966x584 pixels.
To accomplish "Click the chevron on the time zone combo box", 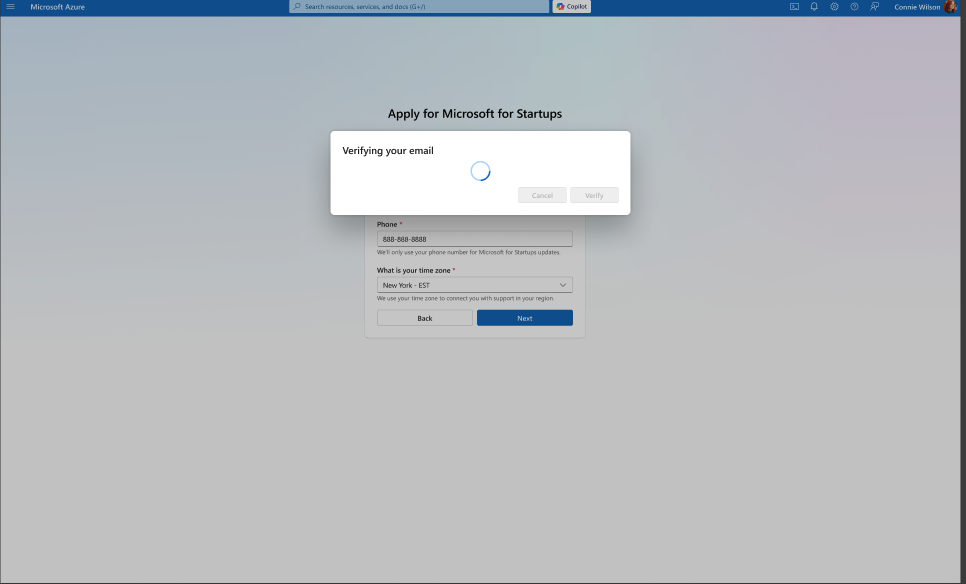I will coord(562,285).
